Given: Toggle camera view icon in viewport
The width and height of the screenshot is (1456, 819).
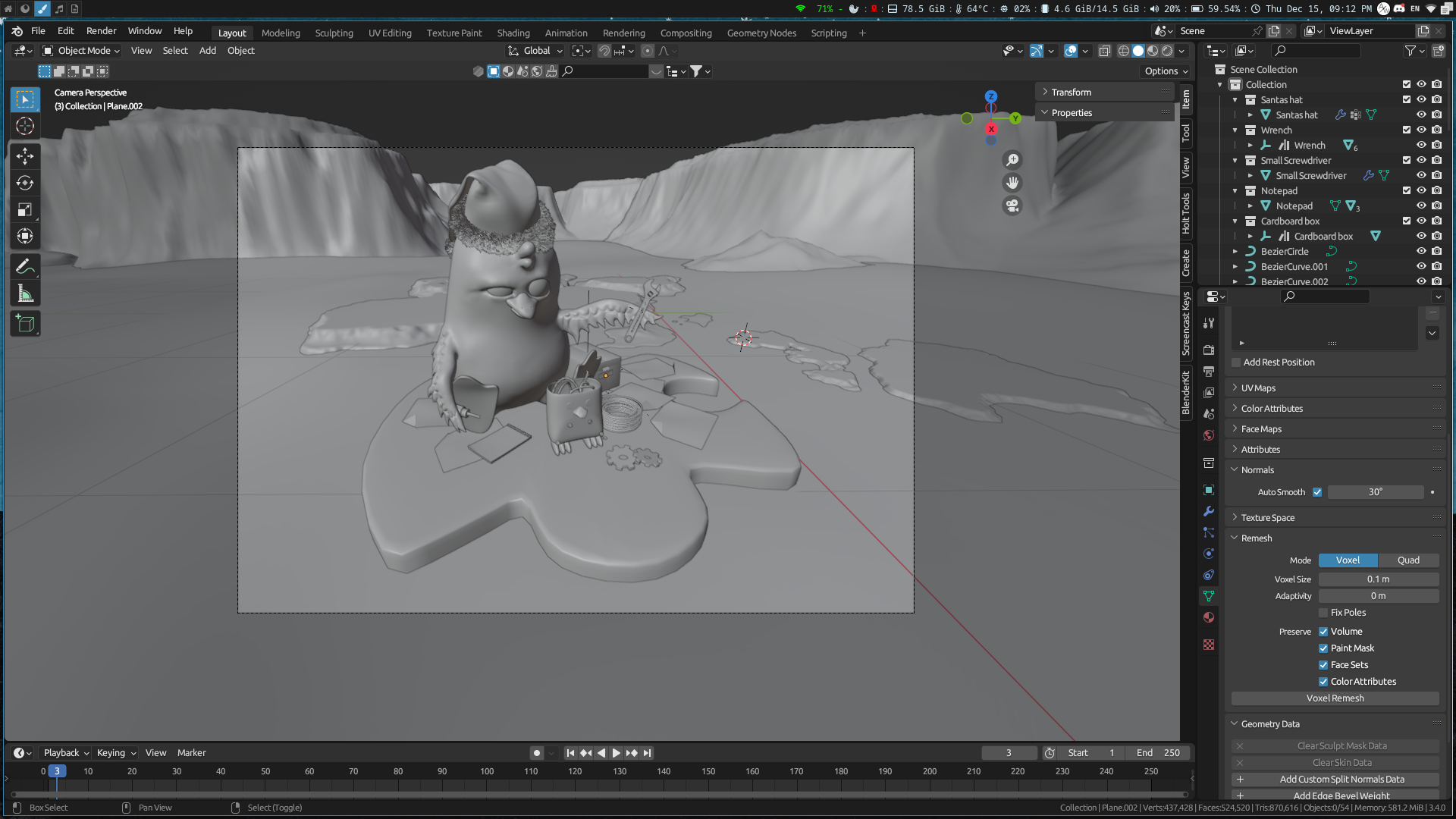Looking at the screenshot, I should [1012, 206].
